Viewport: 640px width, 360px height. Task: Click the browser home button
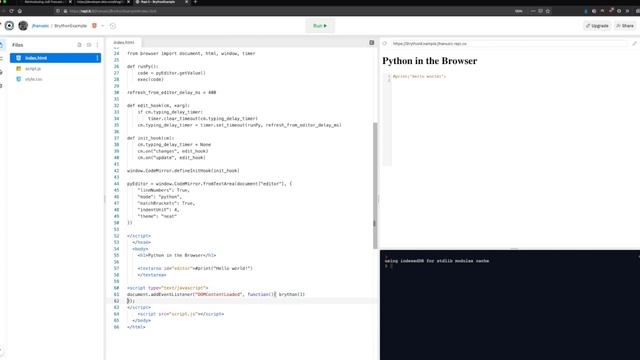[x=20, y=11]
